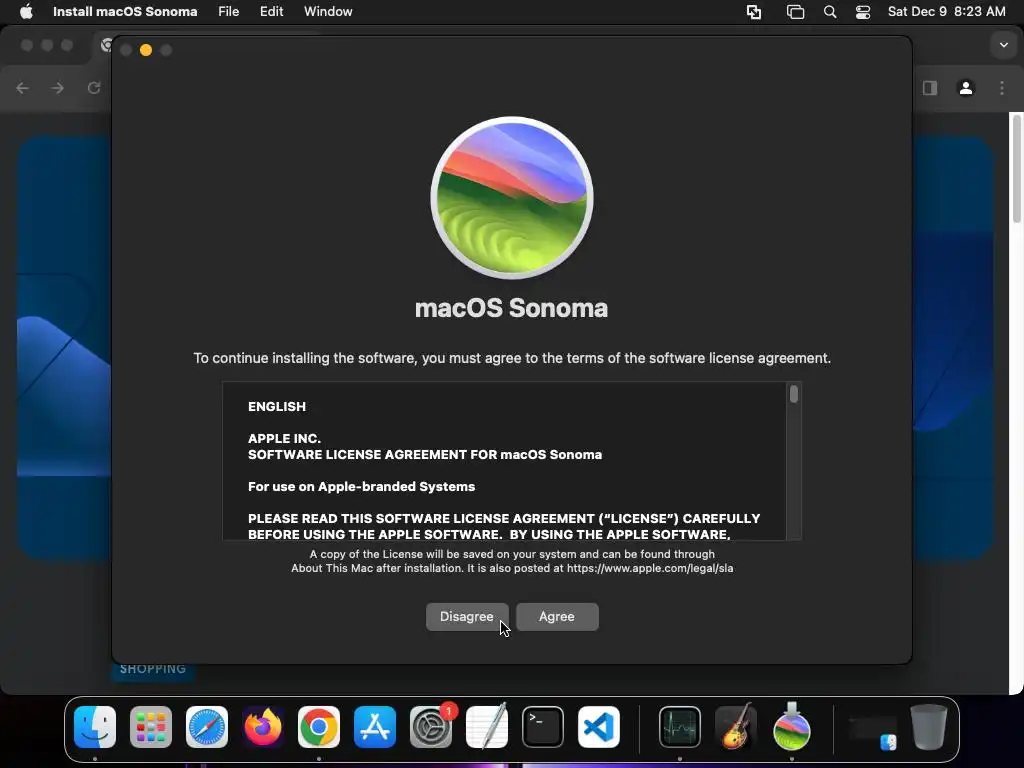
Task: Click the Stage Manager windows icon in menu bar
Action: [x=795, y=12]
